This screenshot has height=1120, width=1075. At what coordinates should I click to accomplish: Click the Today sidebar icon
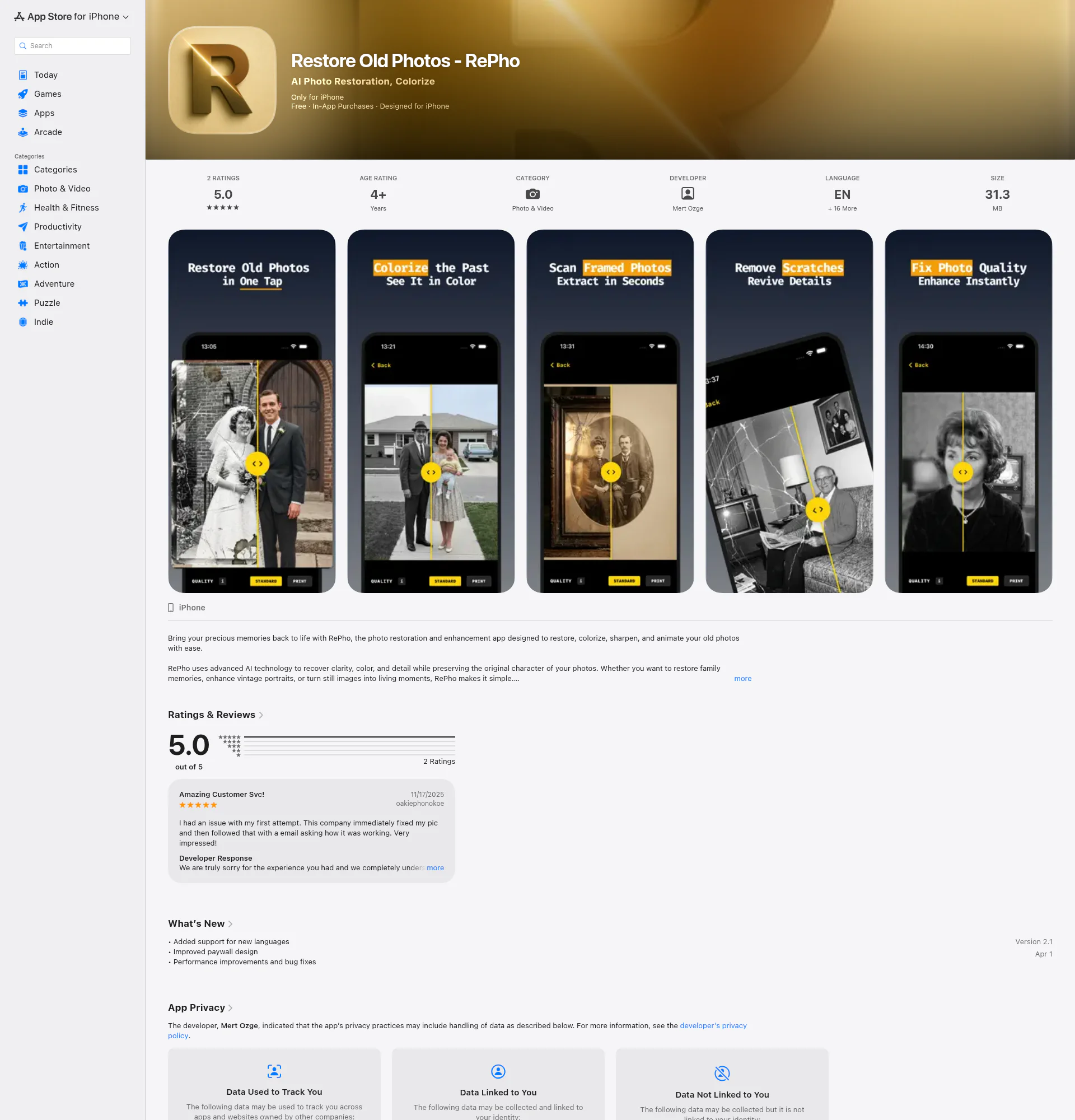coord(23,75)
